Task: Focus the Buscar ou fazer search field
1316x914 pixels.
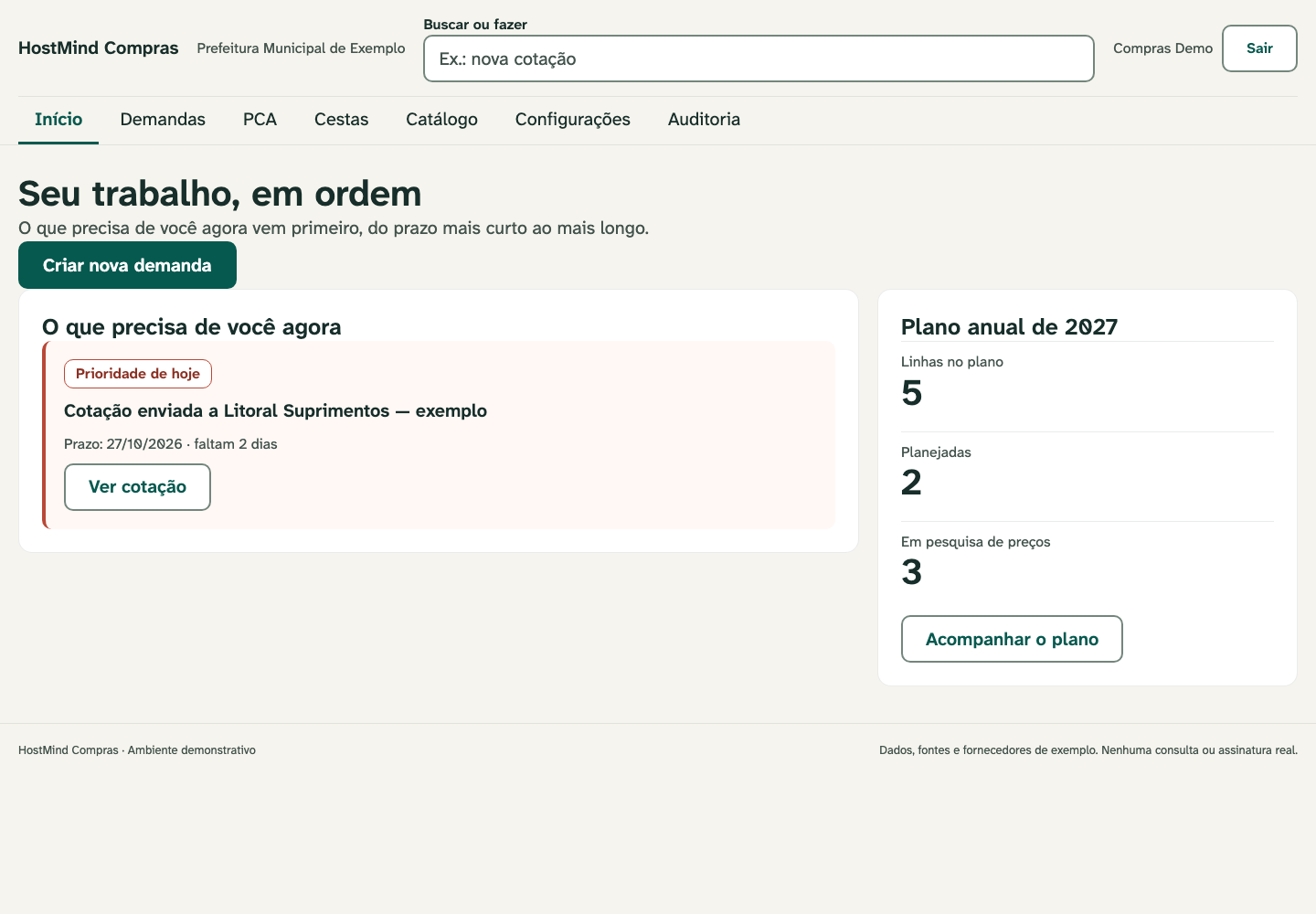Action: pos(759,58)
